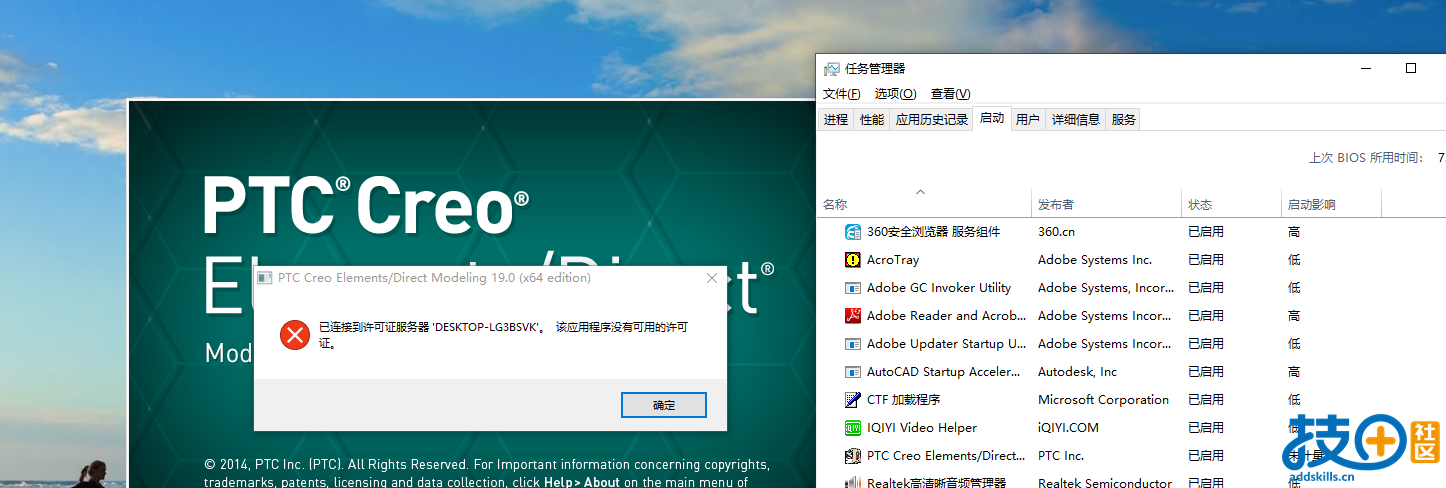Select the AutoCAD Startup Acceler... entry
This screenshot has height=488, width=1446.
point(945,372)
